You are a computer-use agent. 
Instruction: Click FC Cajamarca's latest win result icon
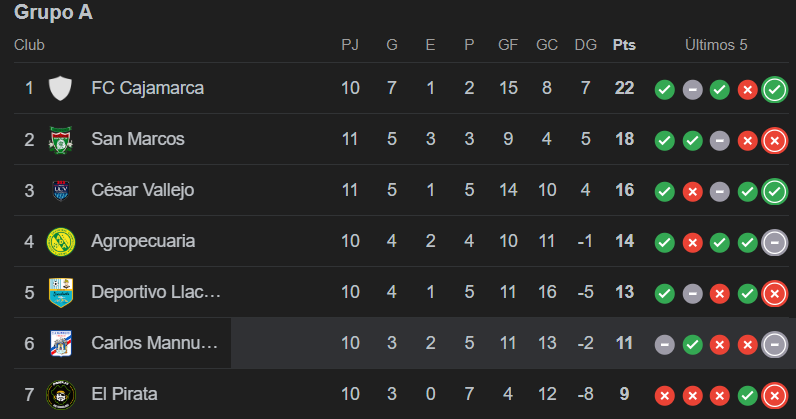[x=774, y=89]
